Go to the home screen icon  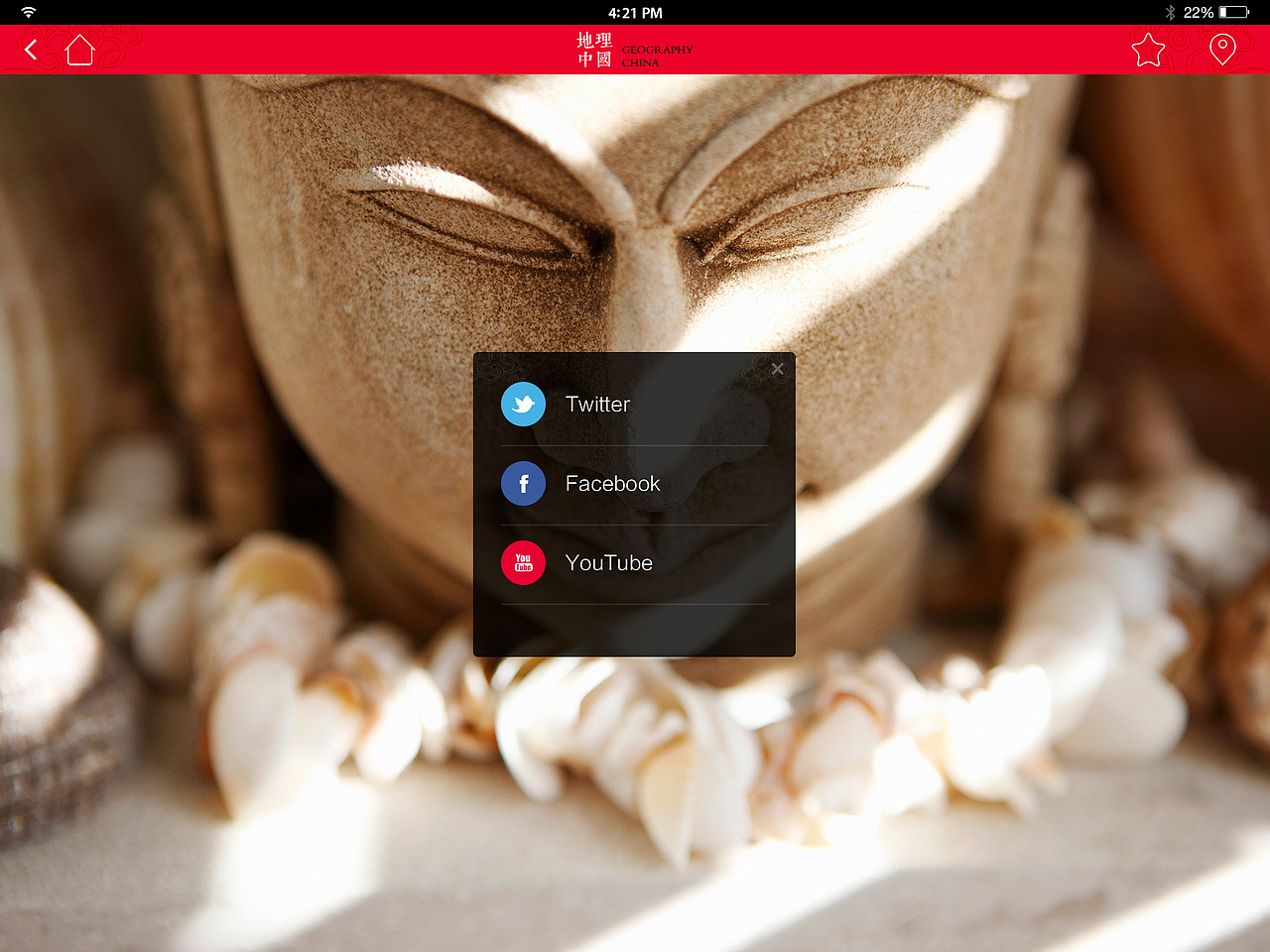click(x=79, y=50)
